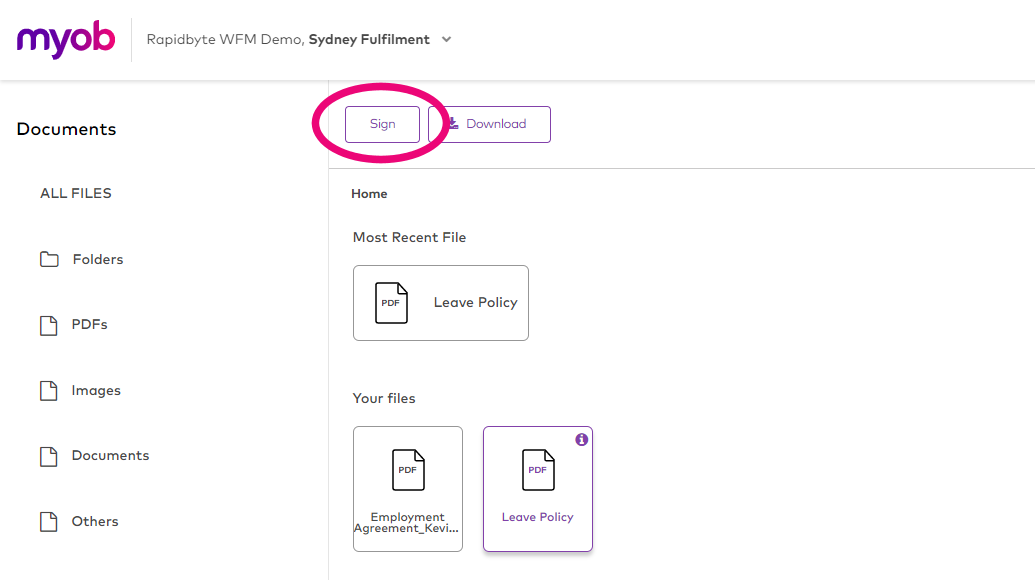Go to the Home breadcrumb
This screenshot has height=580, width=1035.
[x=369, y=194]
